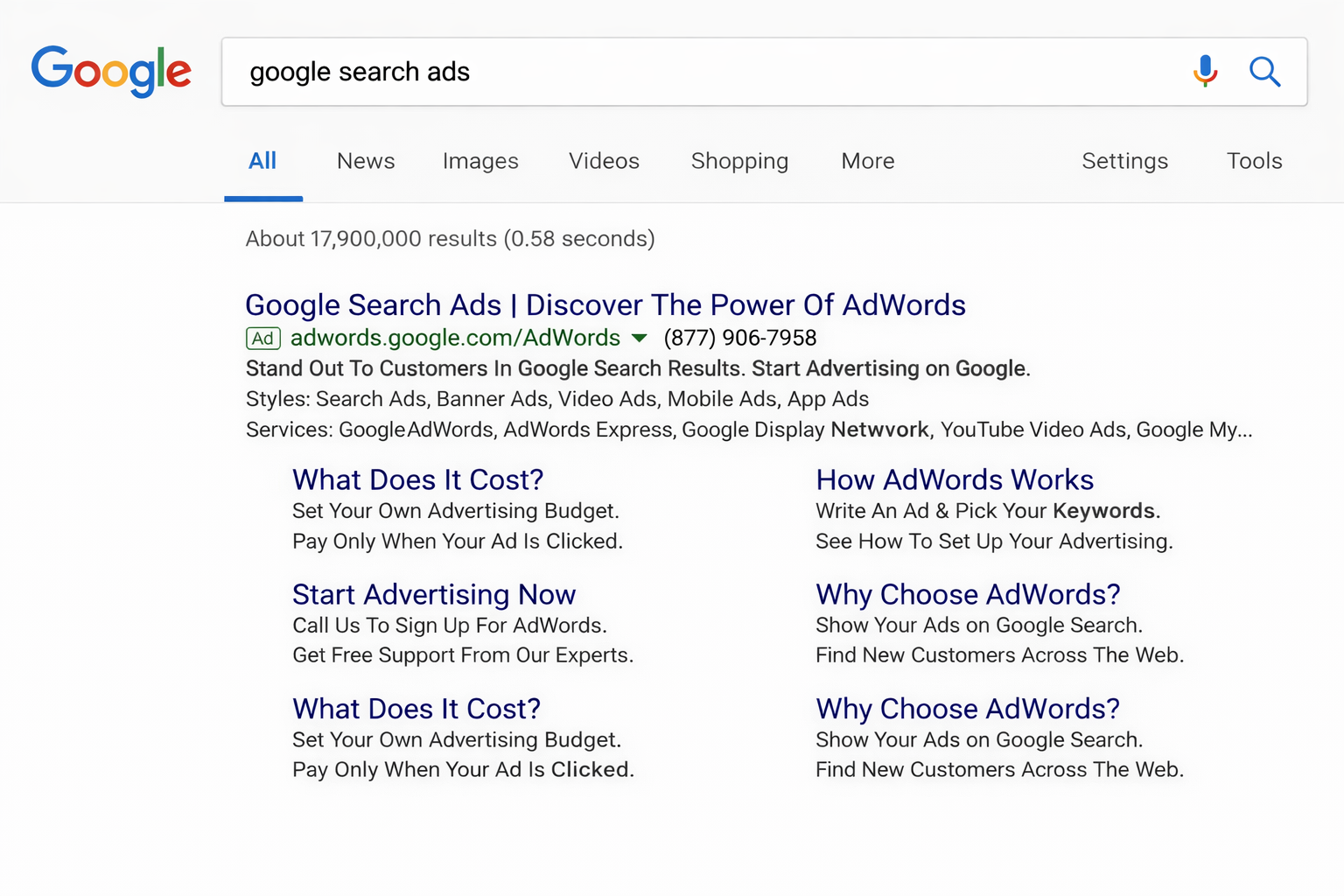Open the Settings menu

[x=1124, y=161]
